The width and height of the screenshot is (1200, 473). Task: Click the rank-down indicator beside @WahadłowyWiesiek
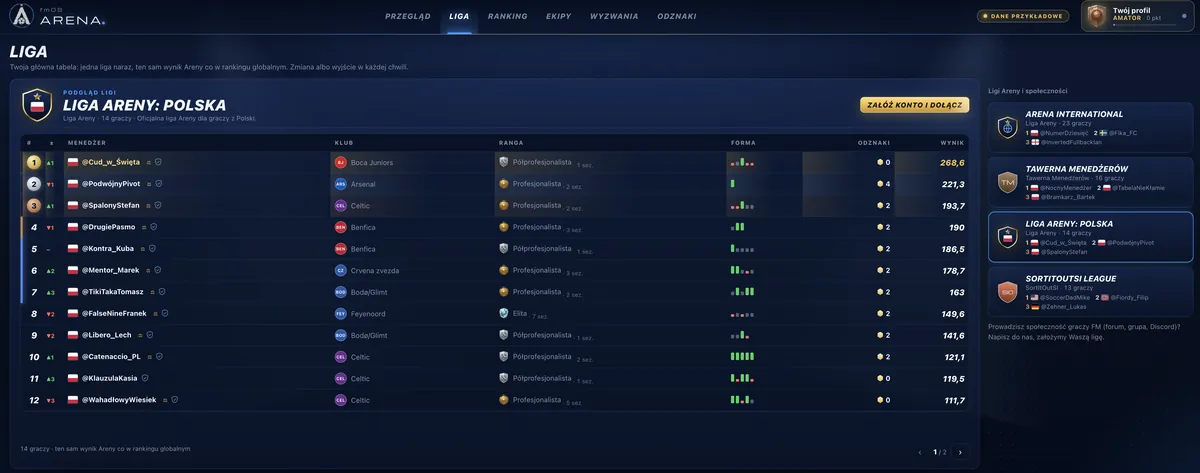51,400
